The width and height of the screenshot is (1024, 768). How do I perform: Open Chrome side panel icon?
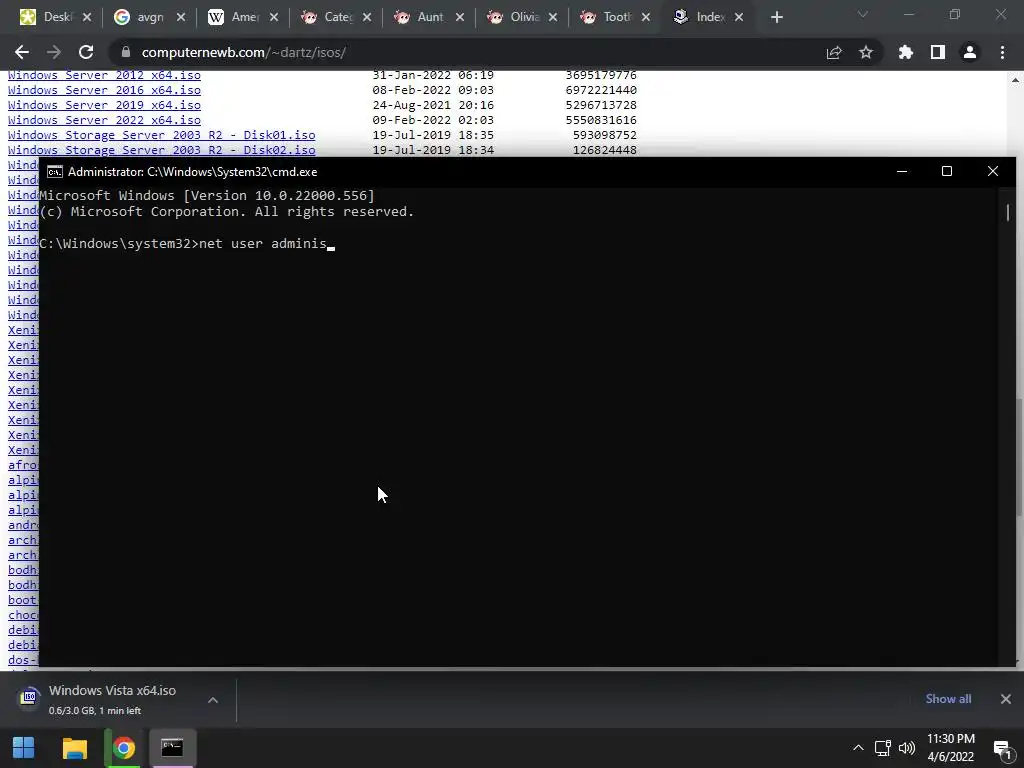click(x=938, y=52)
